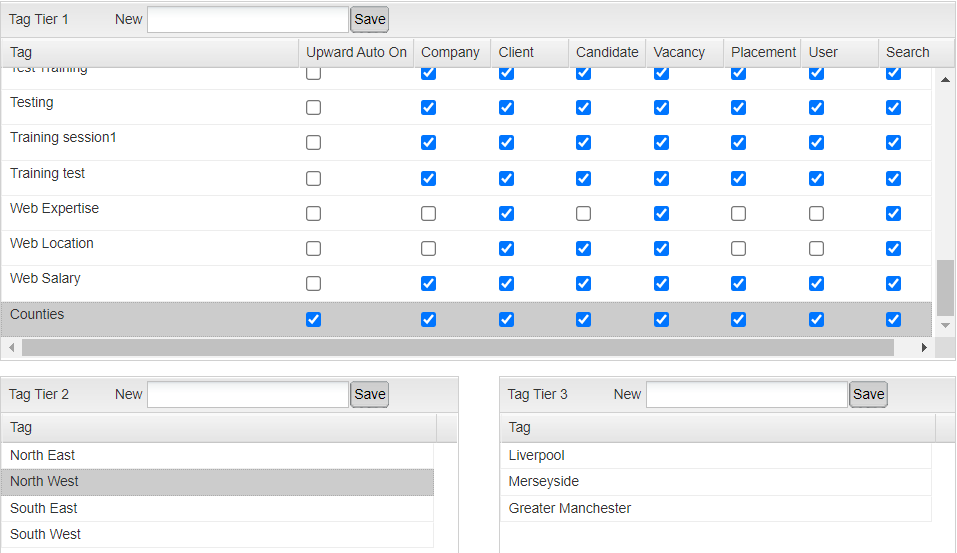Focus the Tag Tier 3 New input field
957x553 pixels.
click(x=747, y=394)
